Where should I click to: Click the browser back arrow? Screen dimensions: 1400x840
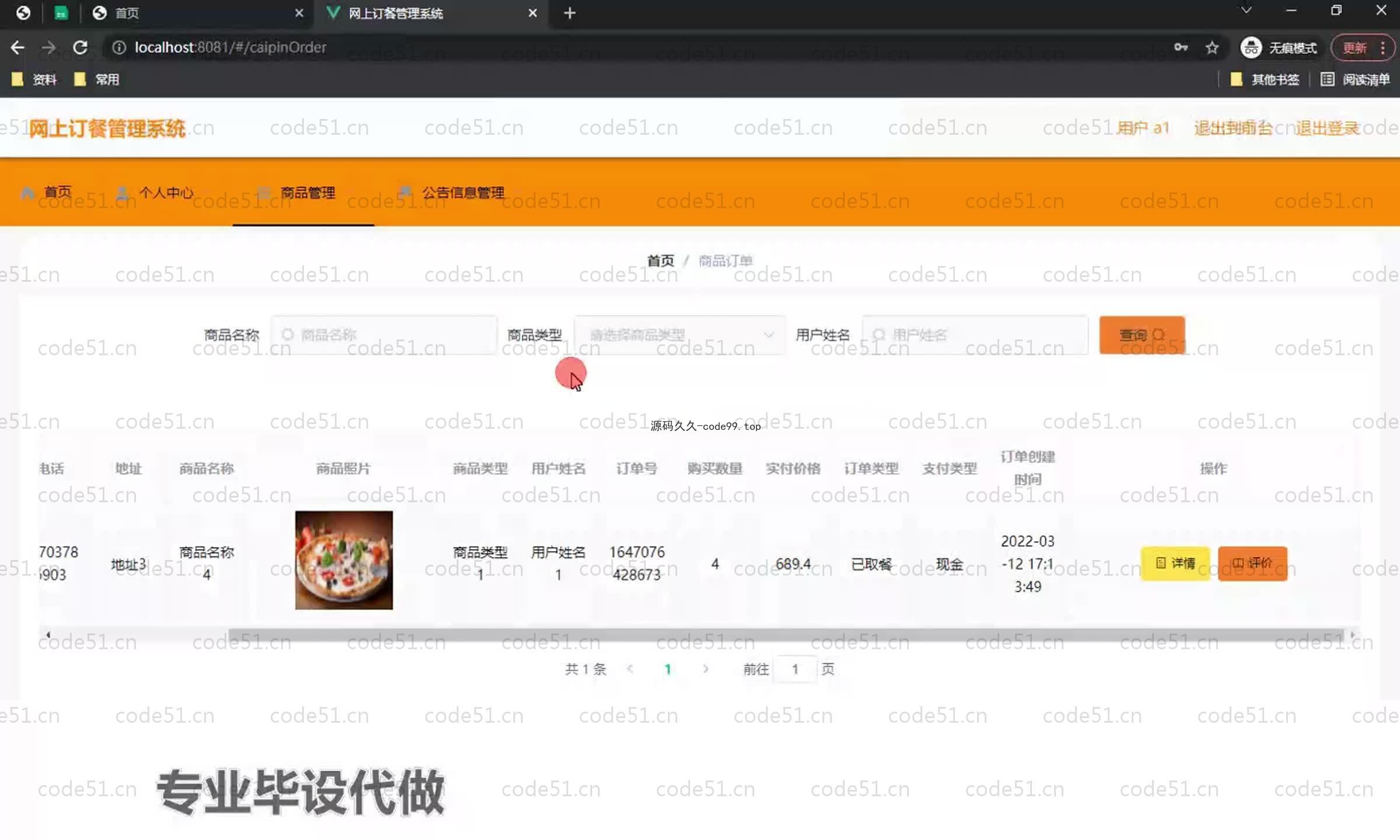17,47
